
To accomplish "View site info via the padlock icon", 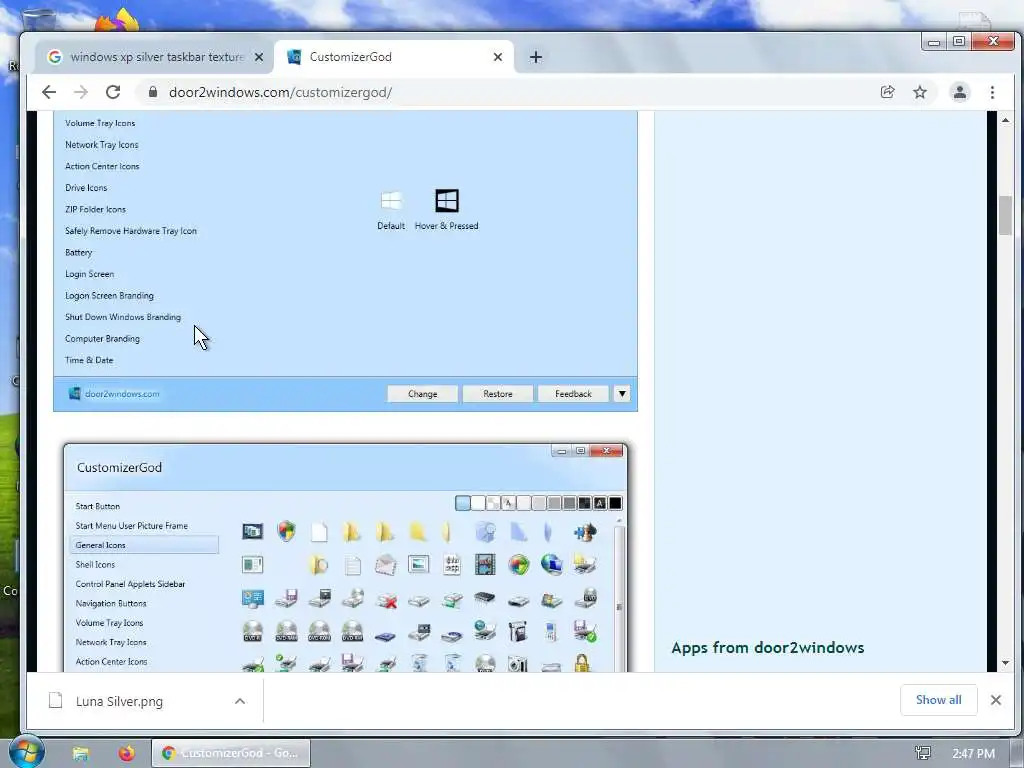I will coord(153,92).
